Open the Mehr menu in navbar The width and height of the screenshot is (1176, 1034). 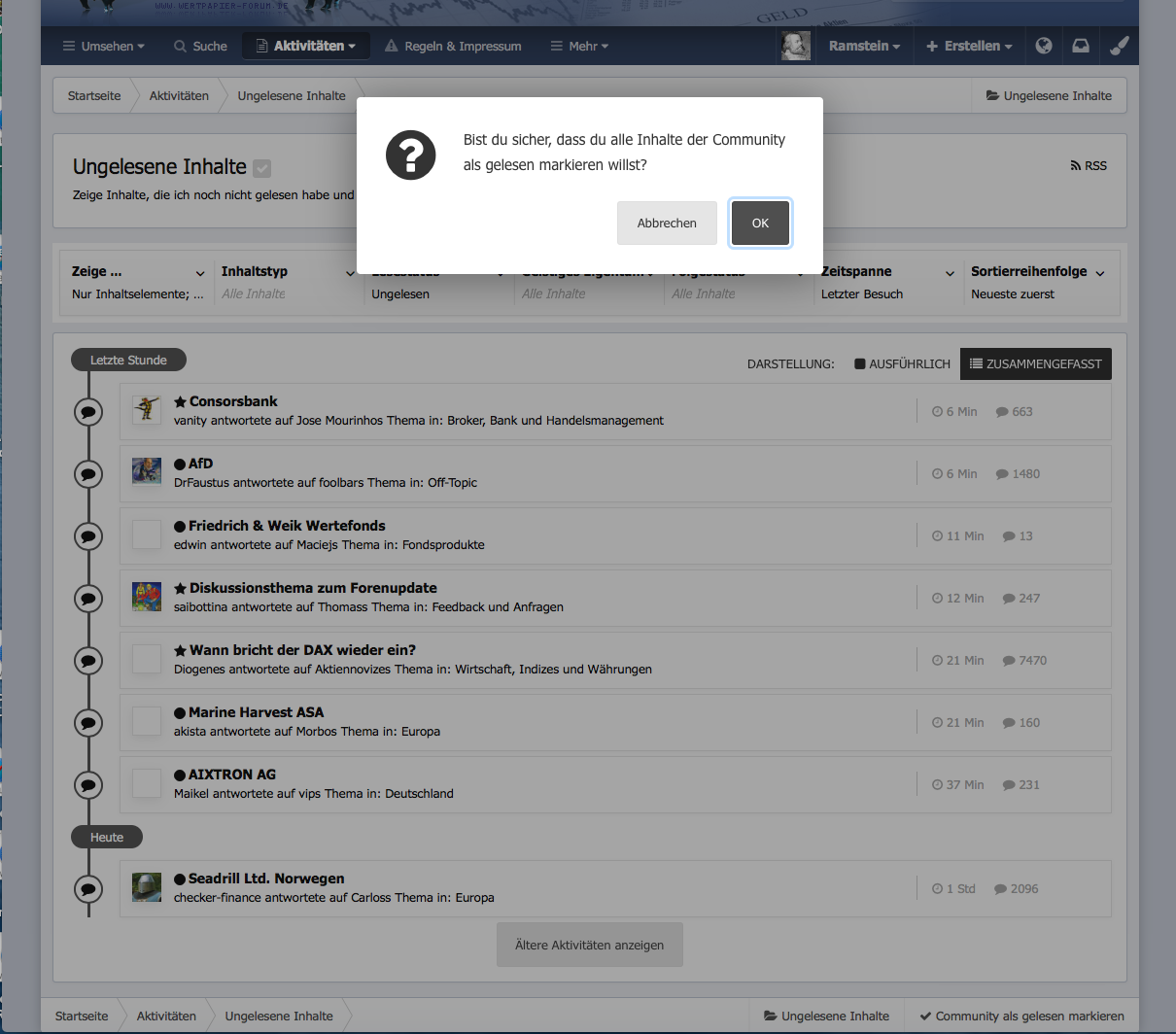pyautogui.click(x=579, y=46)
